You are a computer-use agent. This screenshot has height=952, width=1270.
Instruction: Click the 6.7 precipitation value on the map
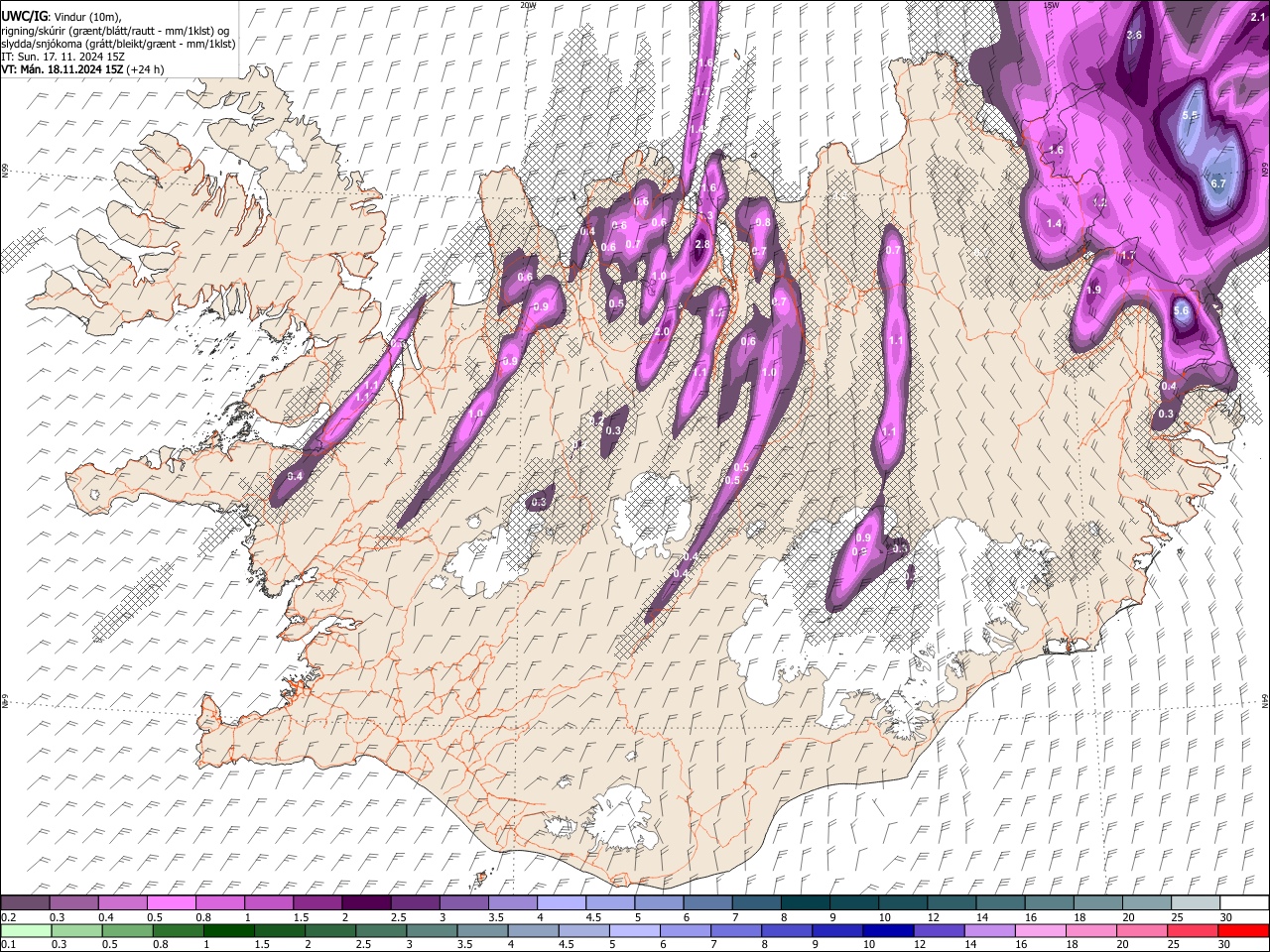(1219, 183)
